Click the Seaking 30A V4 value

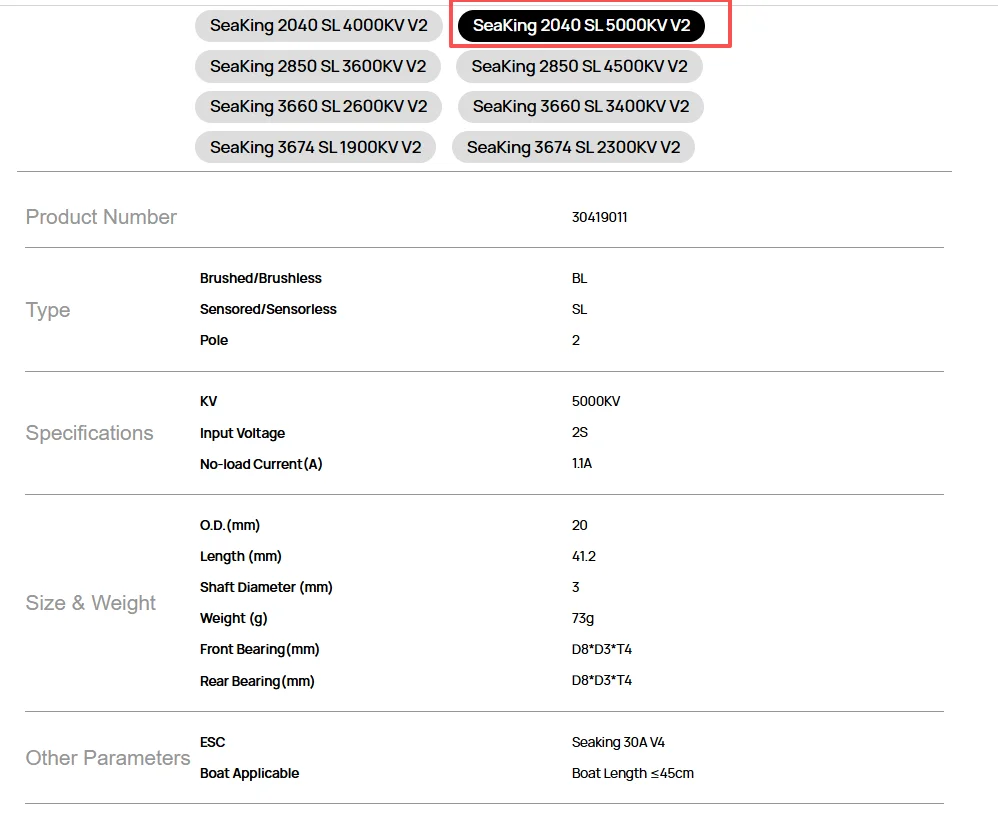click(x=618, y=742)
